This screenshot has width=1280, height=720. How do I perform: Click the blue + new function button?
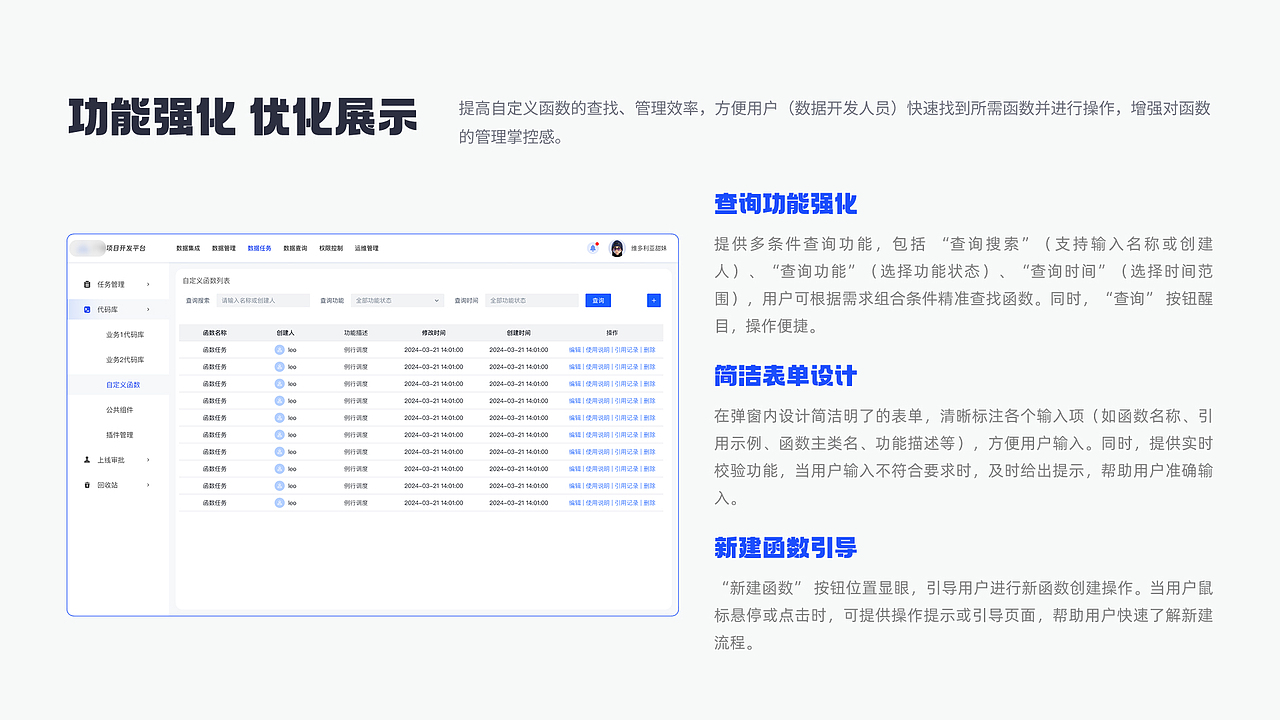(652, 299)
